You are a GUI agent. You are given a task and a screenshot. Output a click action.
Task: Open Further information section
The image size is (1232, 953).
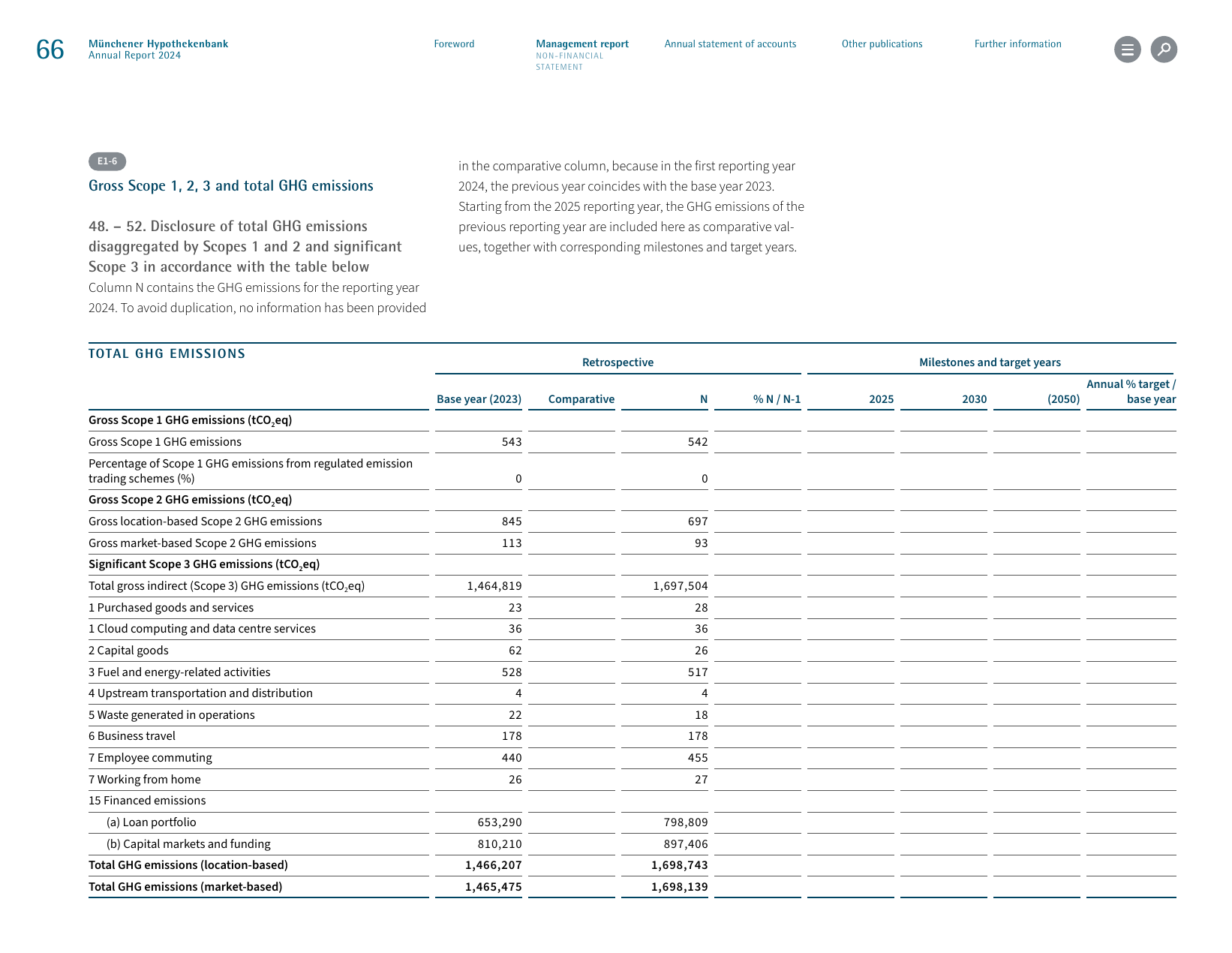1017,44
